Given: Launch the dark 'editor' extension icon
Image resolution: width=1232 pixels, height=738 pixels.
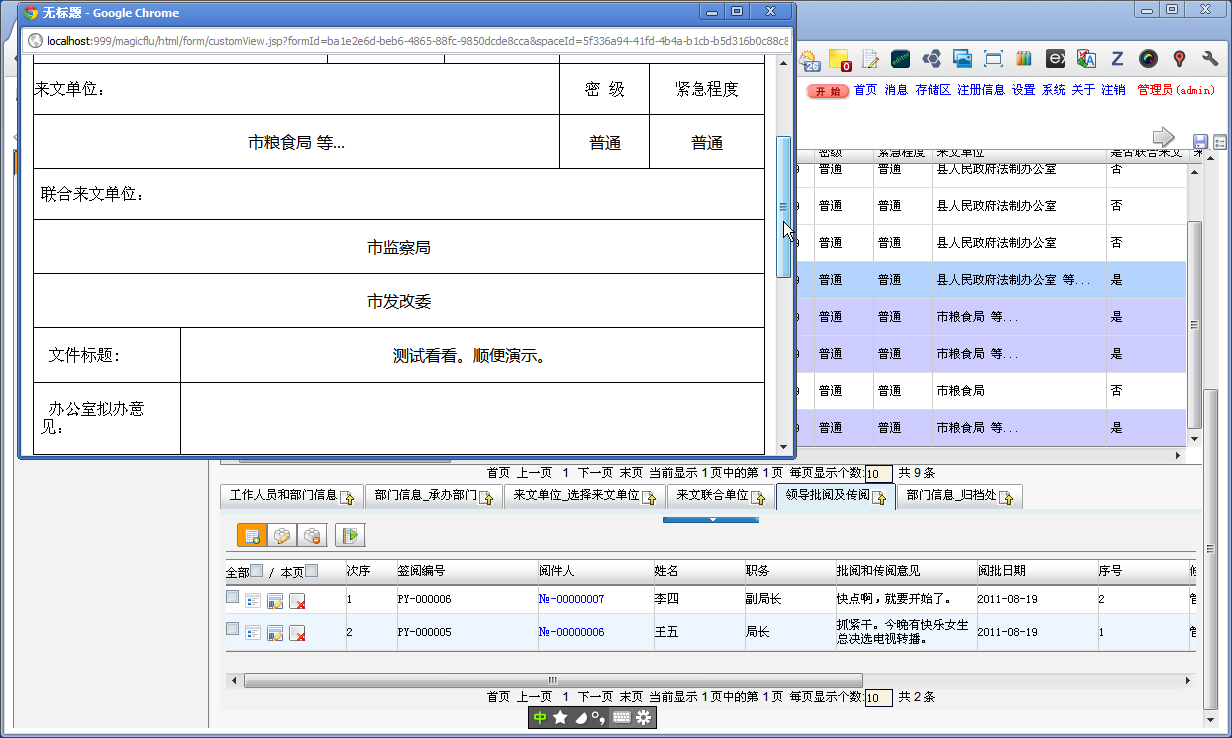Looking at the screenshot, I should click(x=901, y=59).
